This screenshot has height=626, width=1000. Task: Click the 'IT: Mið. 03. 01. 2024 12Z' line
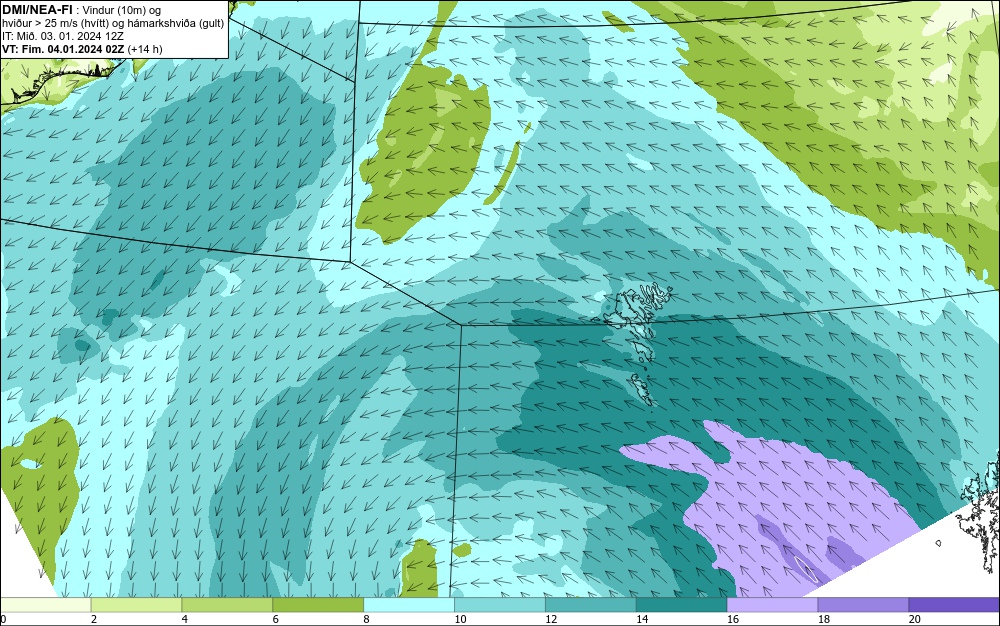point(63,36)
